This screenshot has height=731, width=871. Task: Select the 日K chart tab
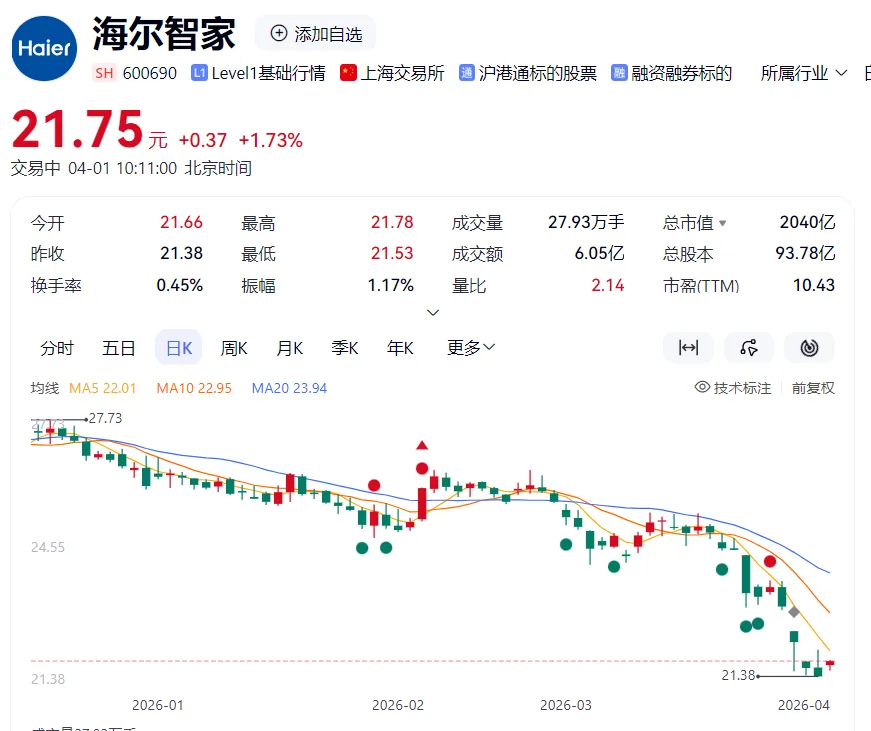tap(178, 347)
